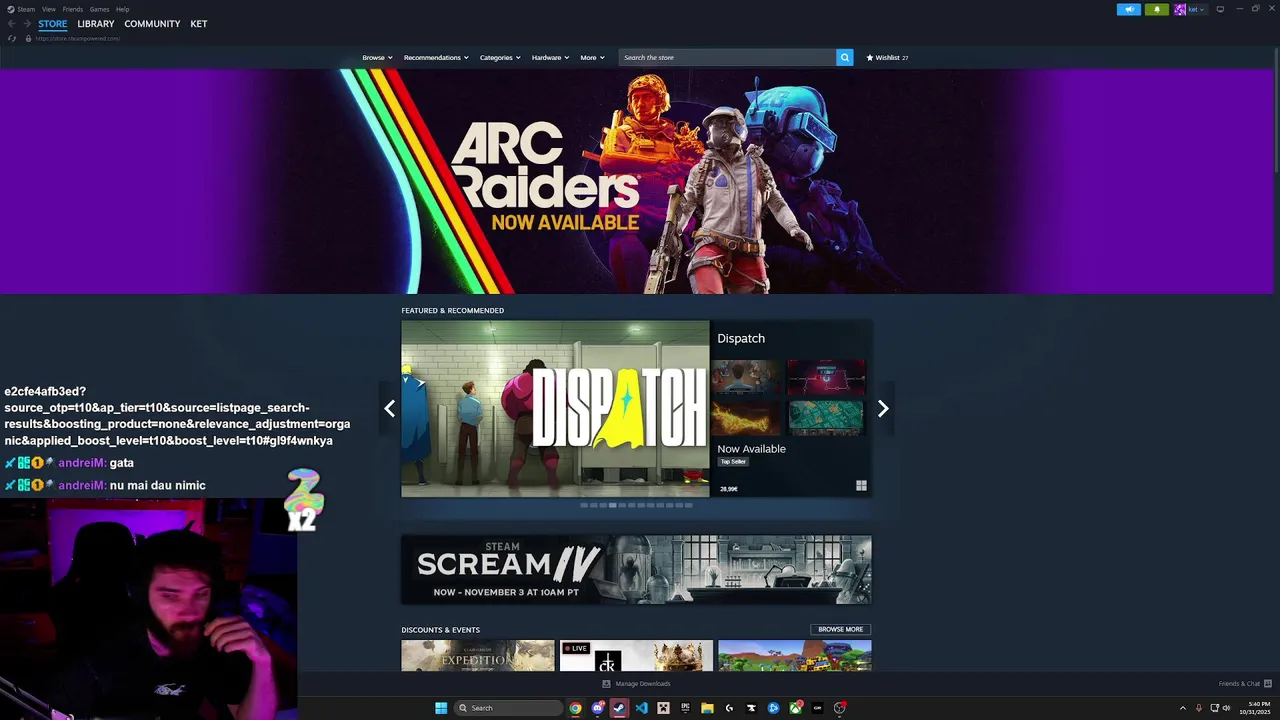
Task: Open the Wishlist link
Action: coord(887,57)
